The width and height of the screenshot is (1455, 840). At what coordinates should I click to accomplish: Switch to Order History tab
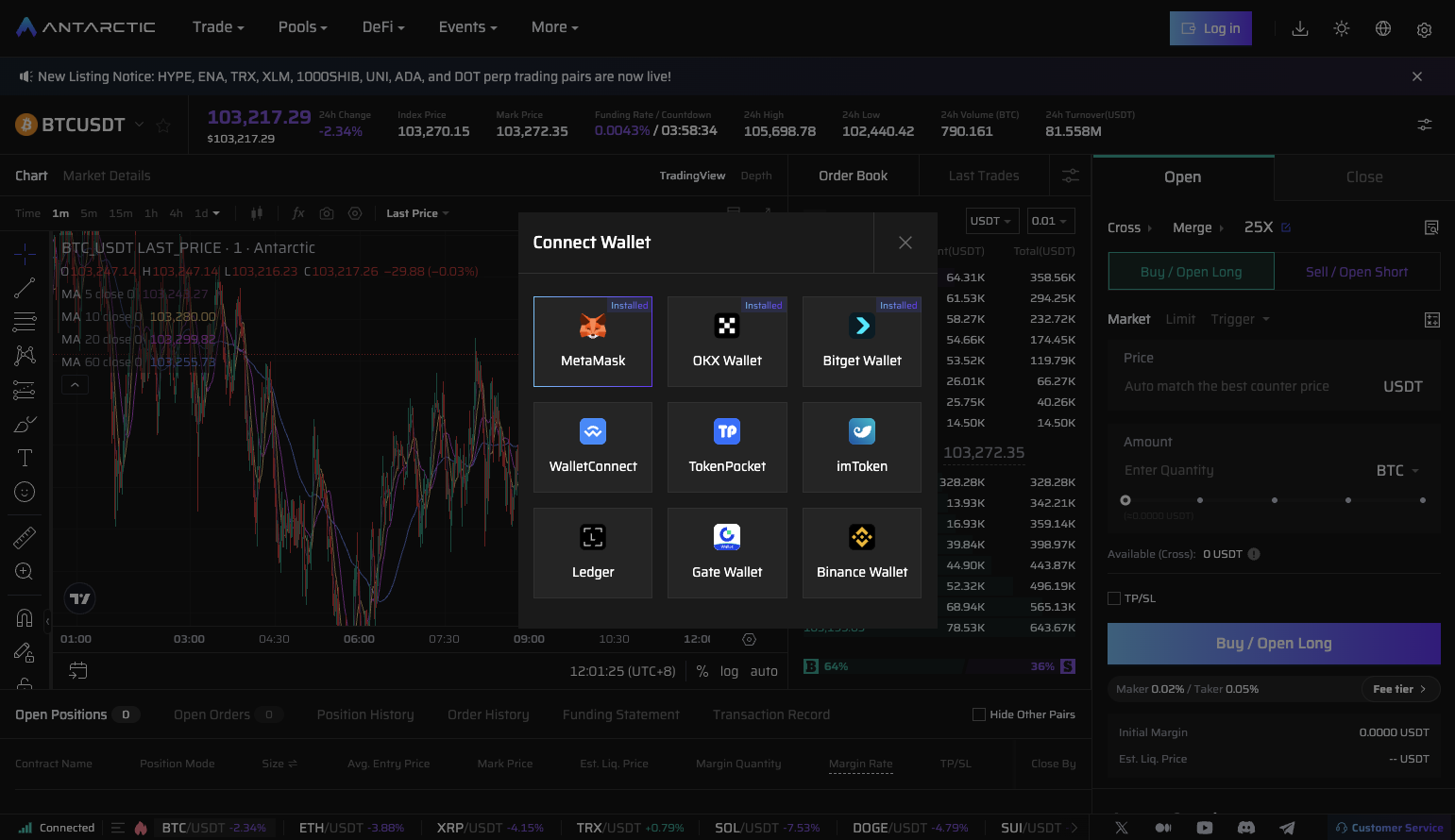[x=488, y=714]
